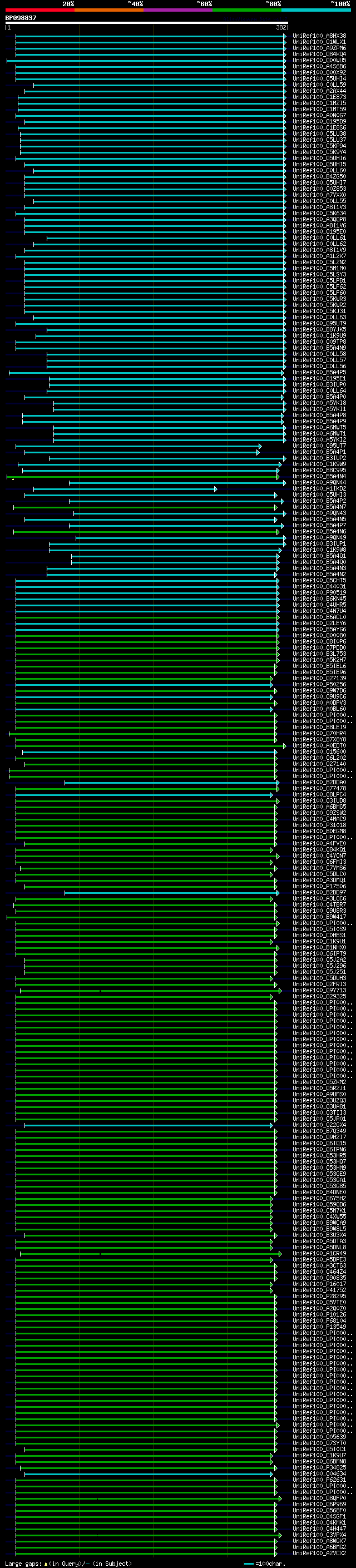Screen dimensions: 356x1568
Task: Click the UniRef100_Q4KMK1 label
Action: click(x=319, y=1522)
